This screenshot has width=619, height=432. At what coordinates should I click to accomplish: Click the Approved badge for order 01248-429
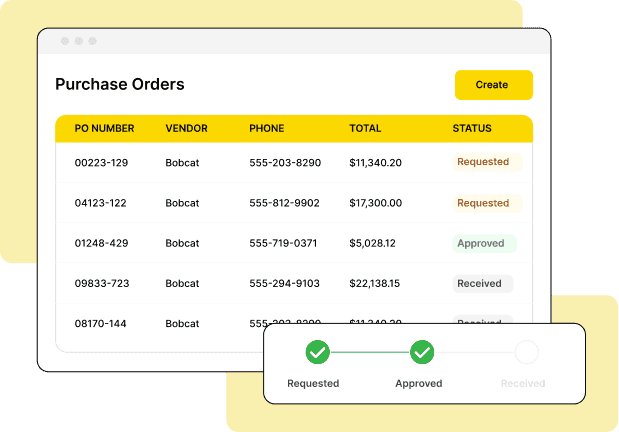[x=484, y=243]
